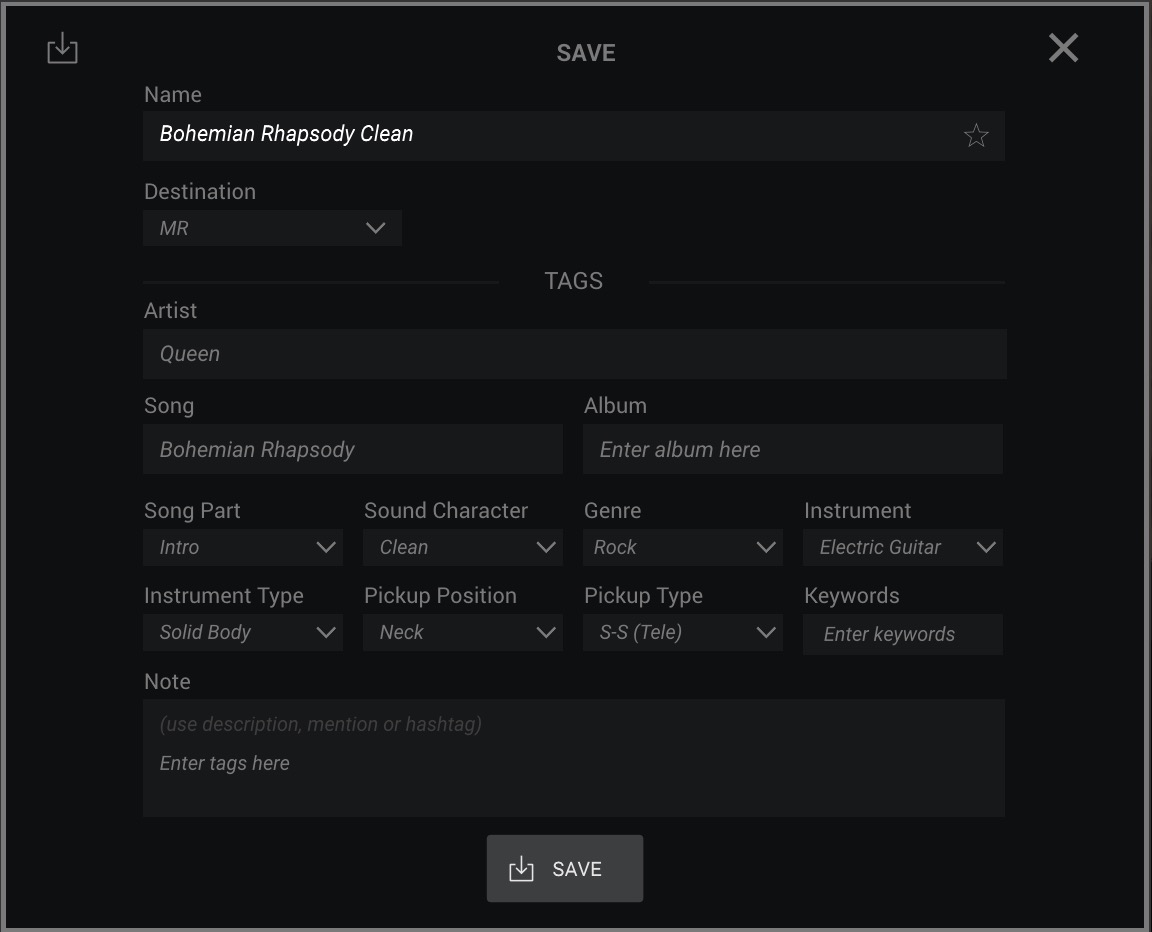Click the Artist field containing Queen
The image size is (1152, 932).
[x=575, y=354]
